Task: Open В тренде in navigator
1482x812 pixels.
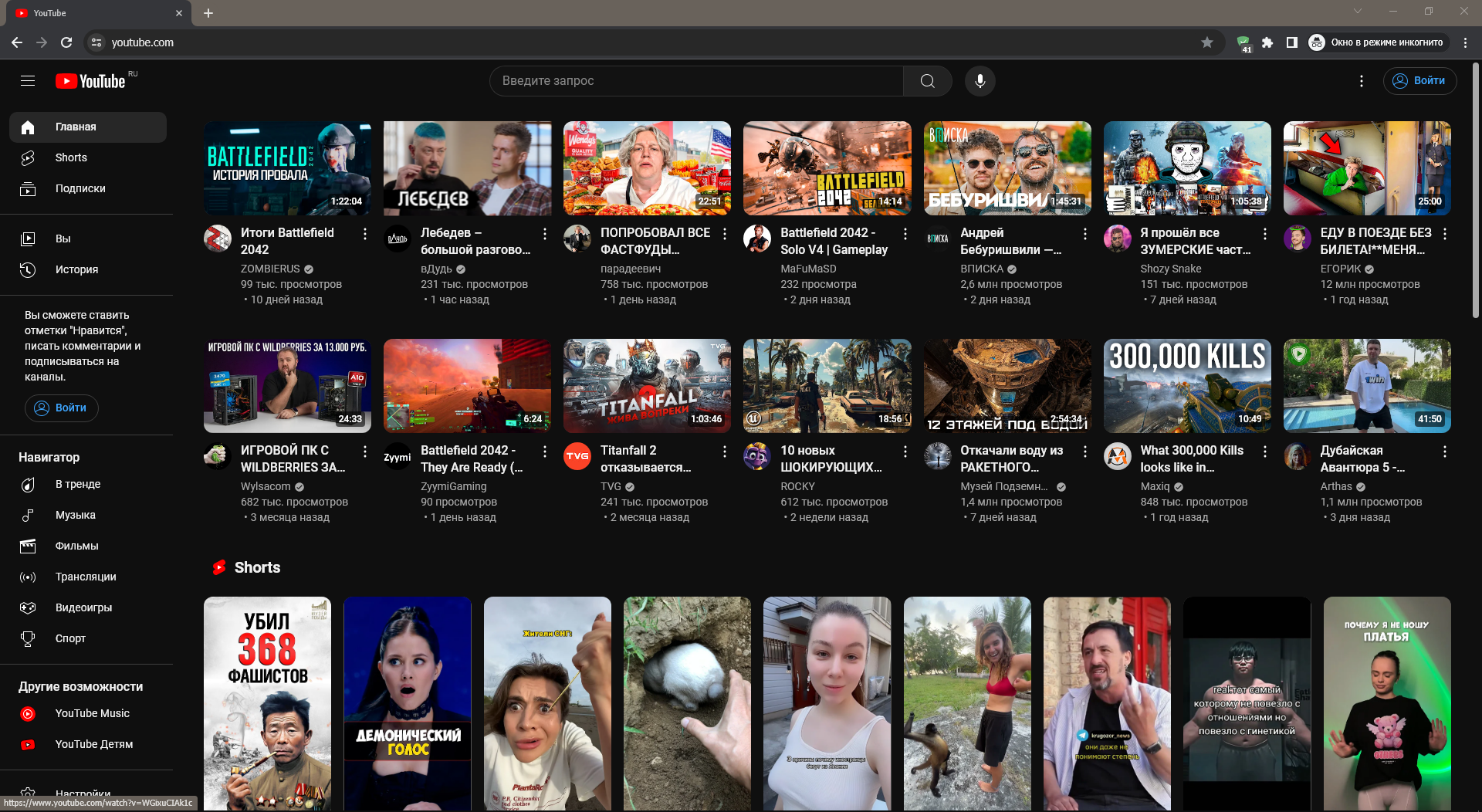Action: 88,485
